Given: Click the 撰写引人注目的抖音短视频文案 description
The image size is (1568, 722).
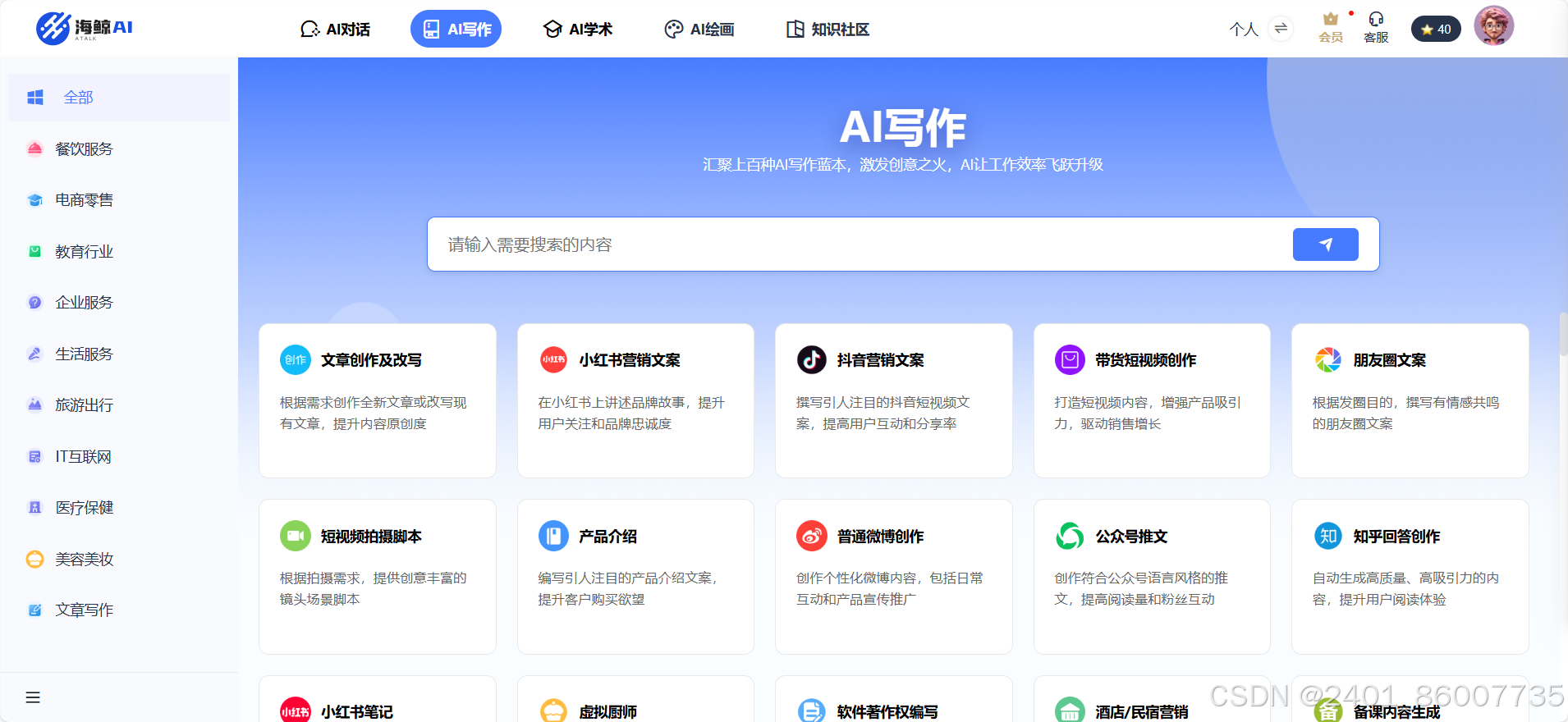Looking at the screenshot, I should point(883,414).
